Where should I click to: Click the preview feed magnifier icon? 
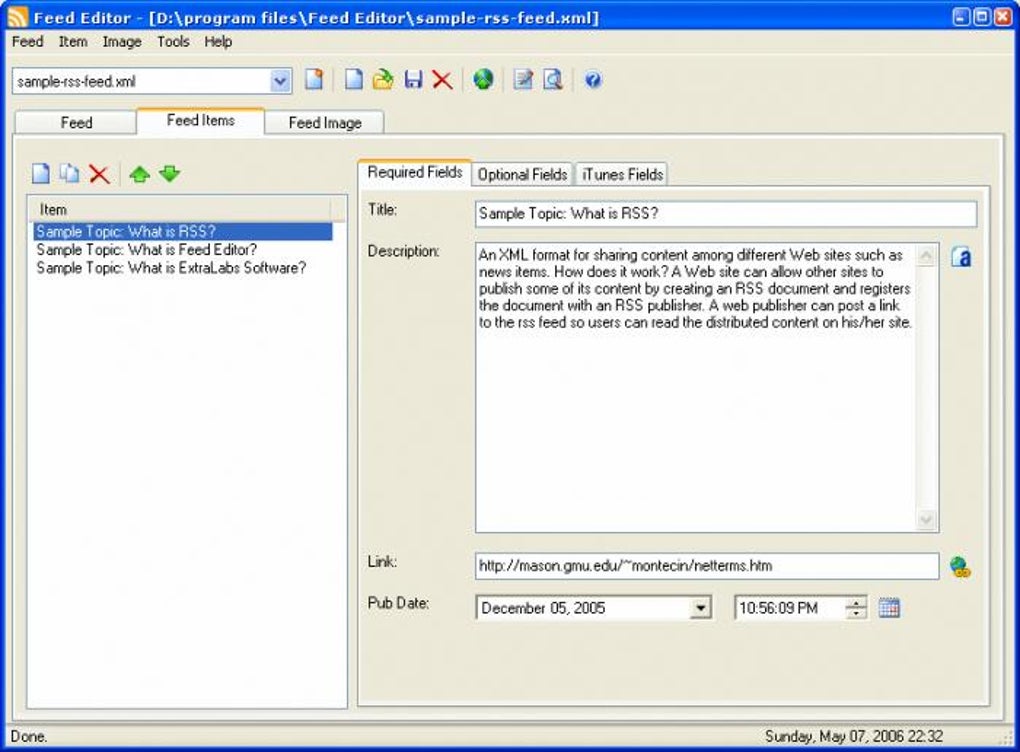553,80
